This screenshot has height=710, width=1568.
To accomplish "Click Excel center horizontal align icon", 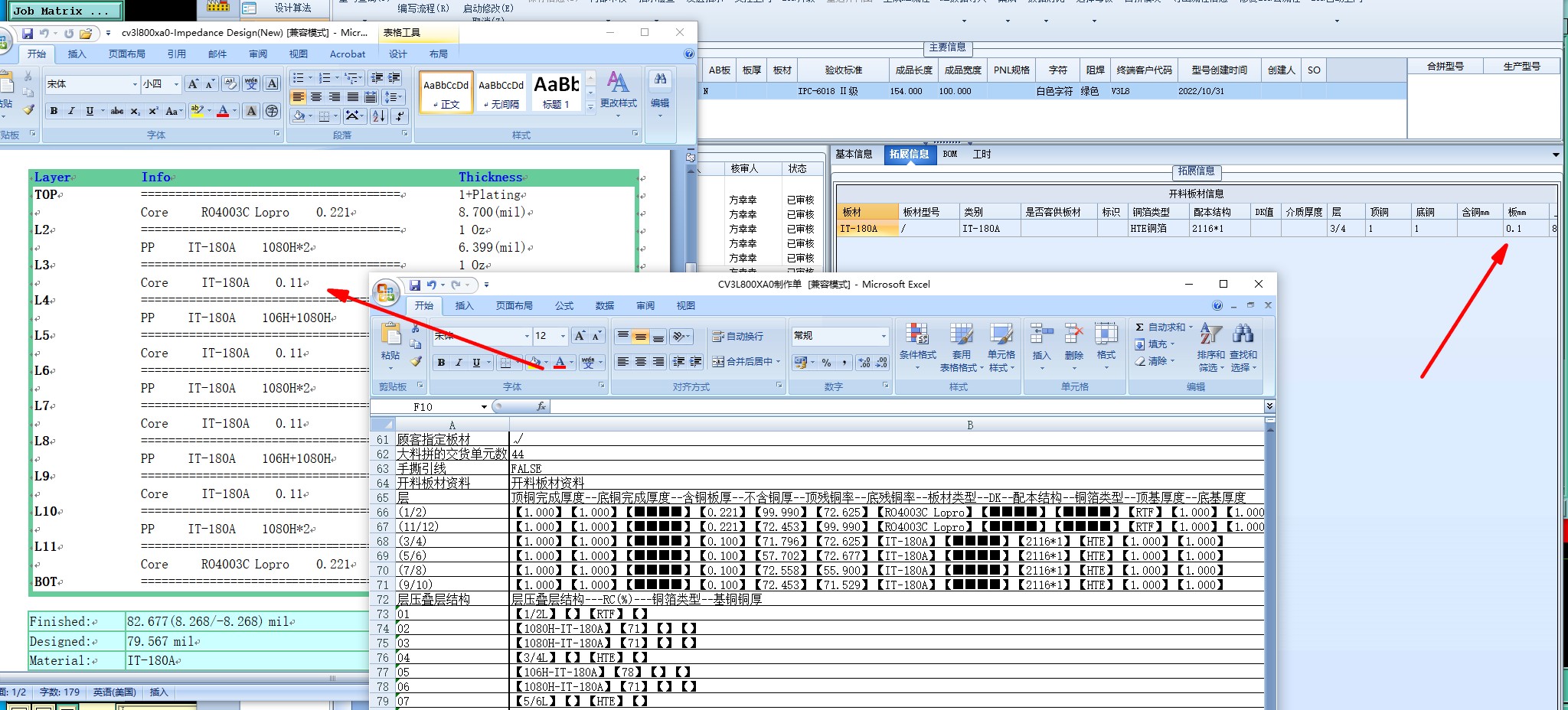I will (x=641, y=362).
